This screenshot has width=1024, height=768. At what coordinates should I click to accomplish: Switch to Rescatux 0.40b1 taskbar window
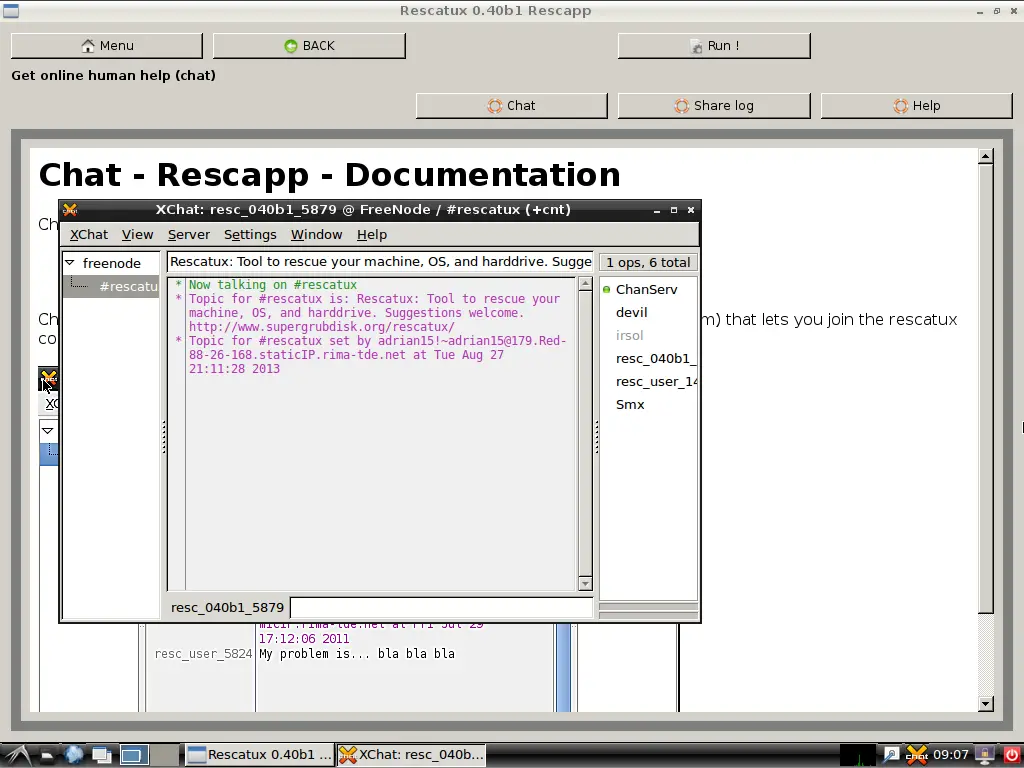(259, 755)
